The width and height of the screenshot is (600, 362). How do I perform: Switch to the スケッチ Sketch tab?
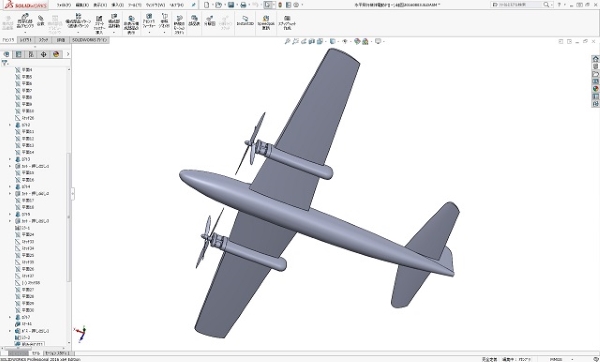point(43,40)
